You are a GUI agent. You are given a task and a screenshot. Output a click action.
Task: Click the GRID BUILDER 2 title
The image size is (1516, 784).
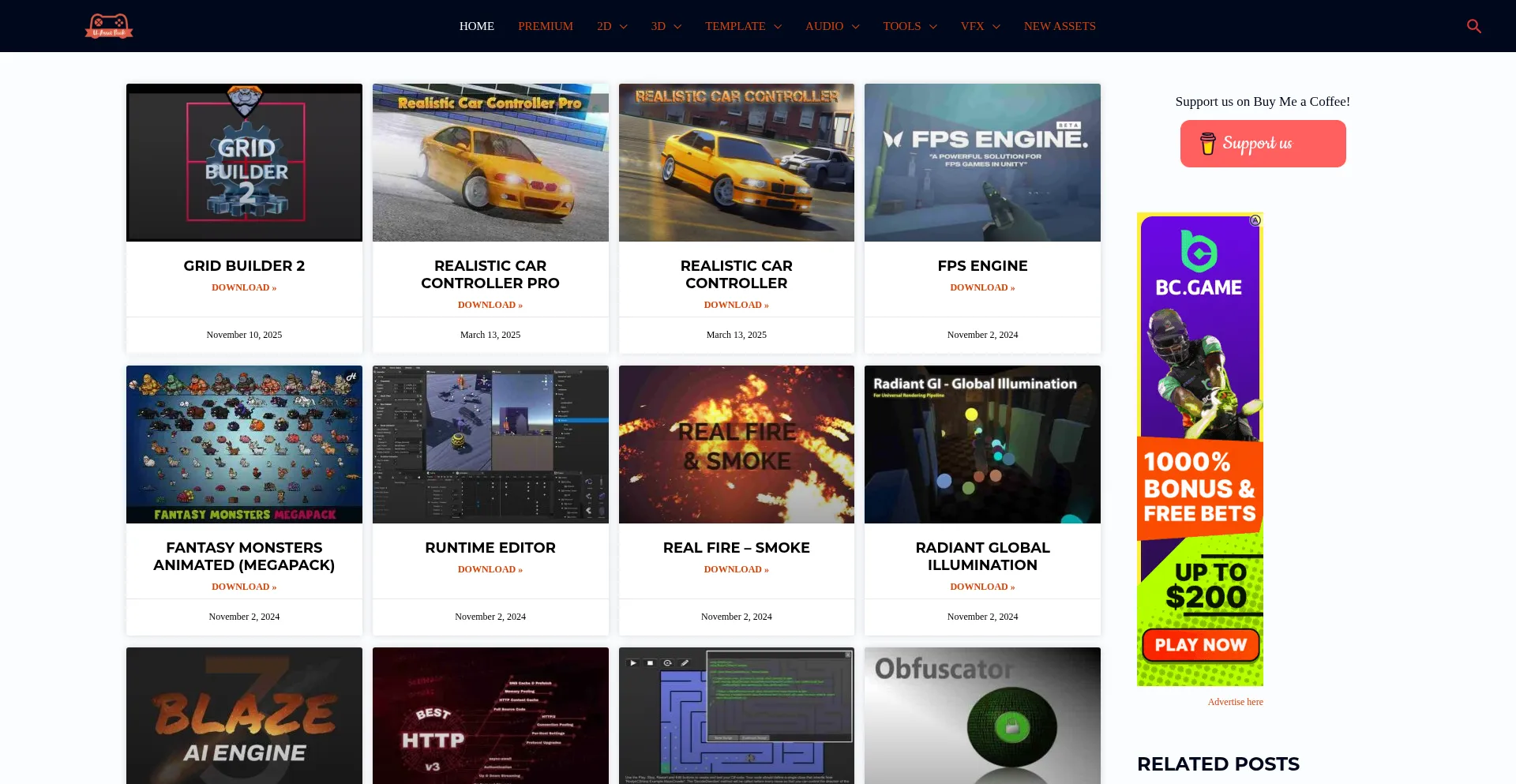(244, 266)
